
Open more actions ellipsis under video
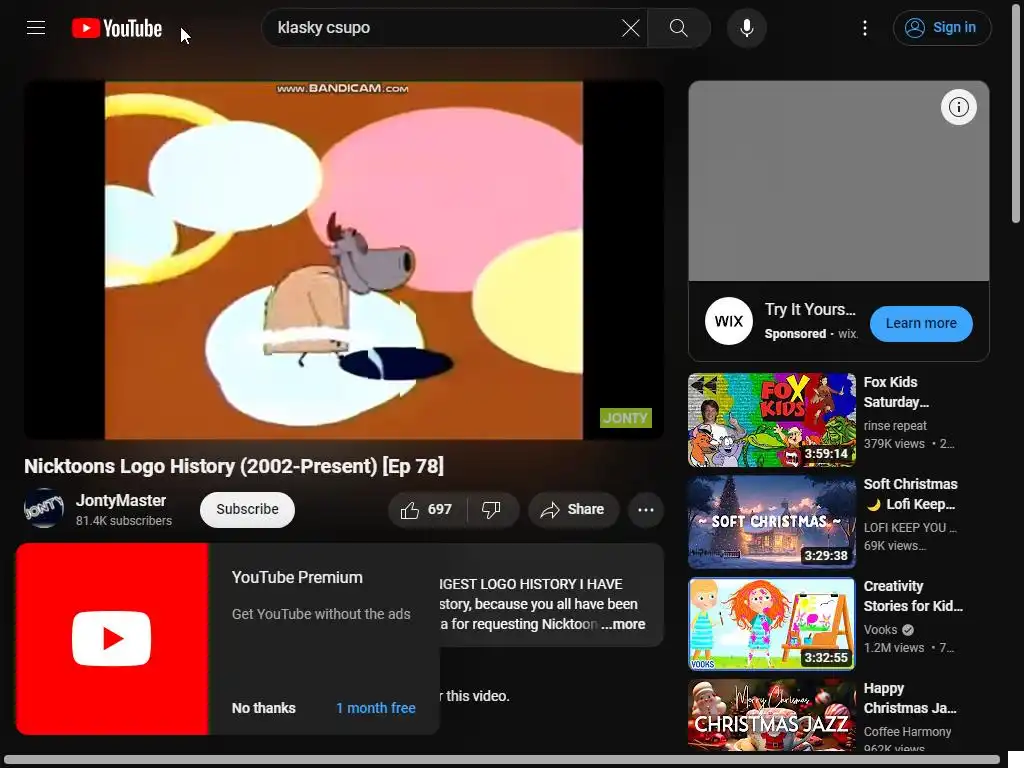click(645, 509)
